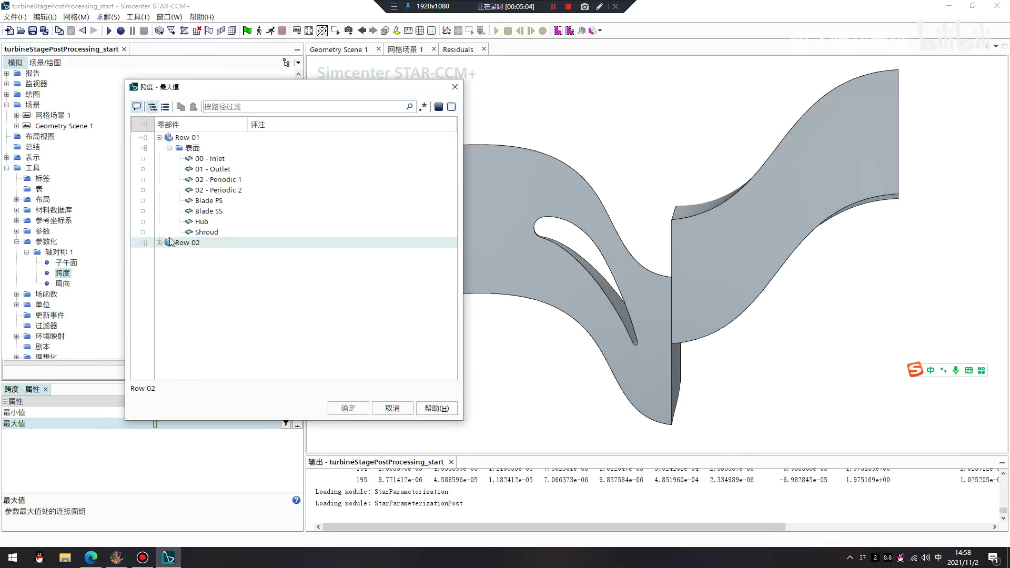Screen dimensions: 1010x568
Task: Tick the checkbox for 02 - Periodic 2
Action: (143, 190)
